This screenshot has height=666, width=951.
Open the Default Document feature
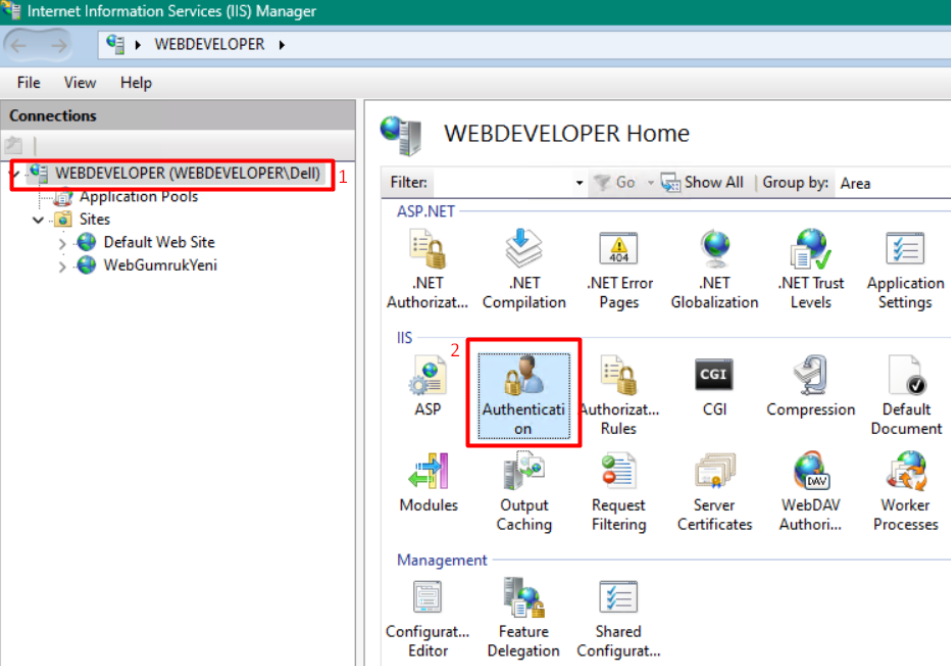906,395
